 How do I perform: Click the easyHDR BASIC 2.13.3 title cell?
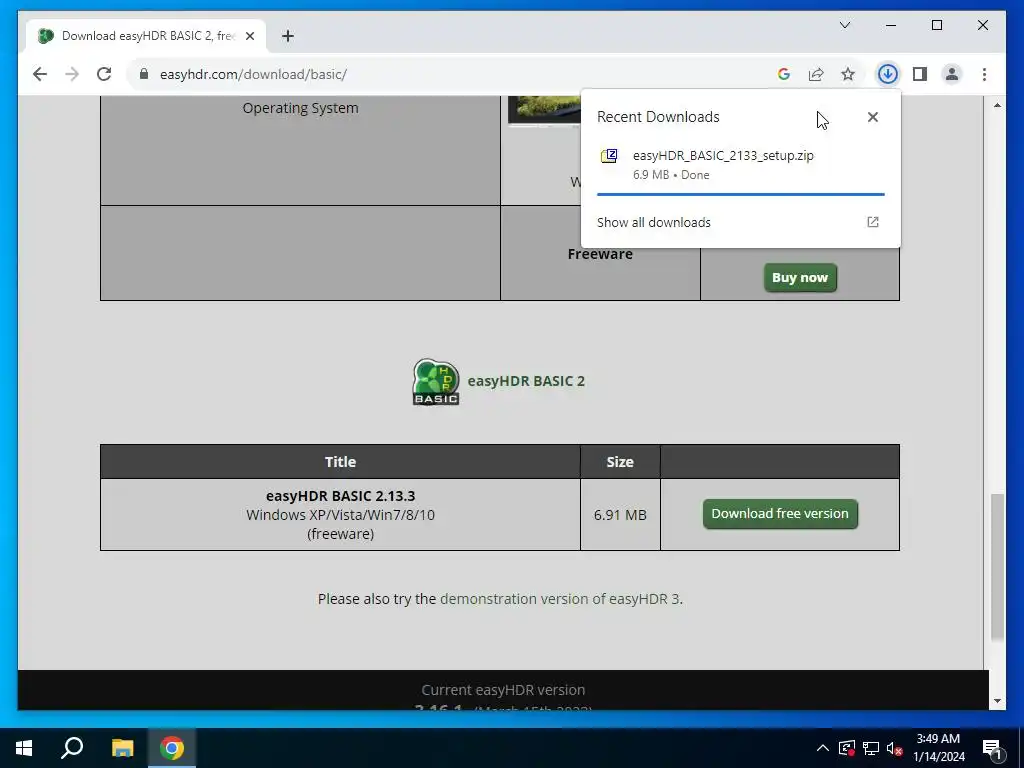pos(340,515)
